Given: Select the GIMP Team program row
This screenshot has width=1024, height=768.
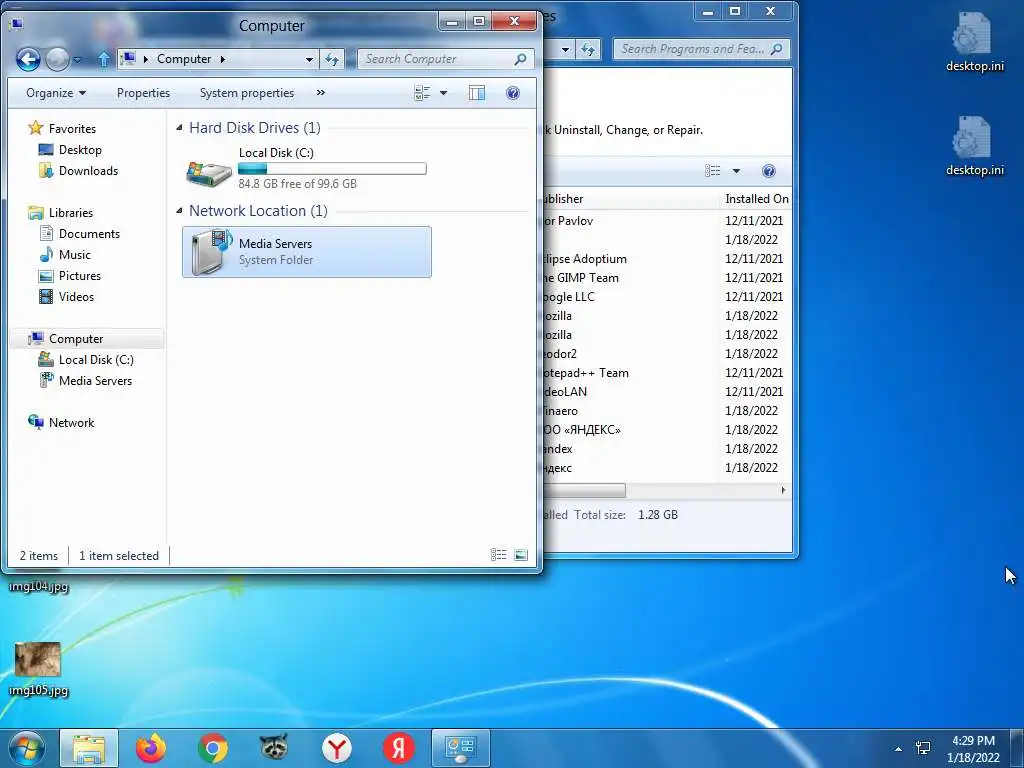Looking at the screenshot, I should (666, 278).
